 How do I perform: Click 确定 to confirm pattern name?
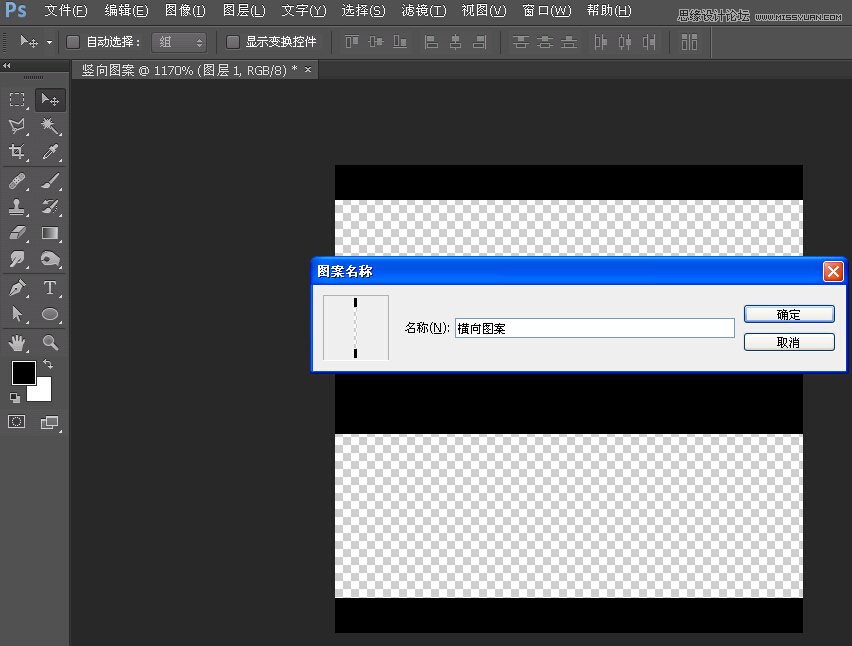click(x=788, y=314)
